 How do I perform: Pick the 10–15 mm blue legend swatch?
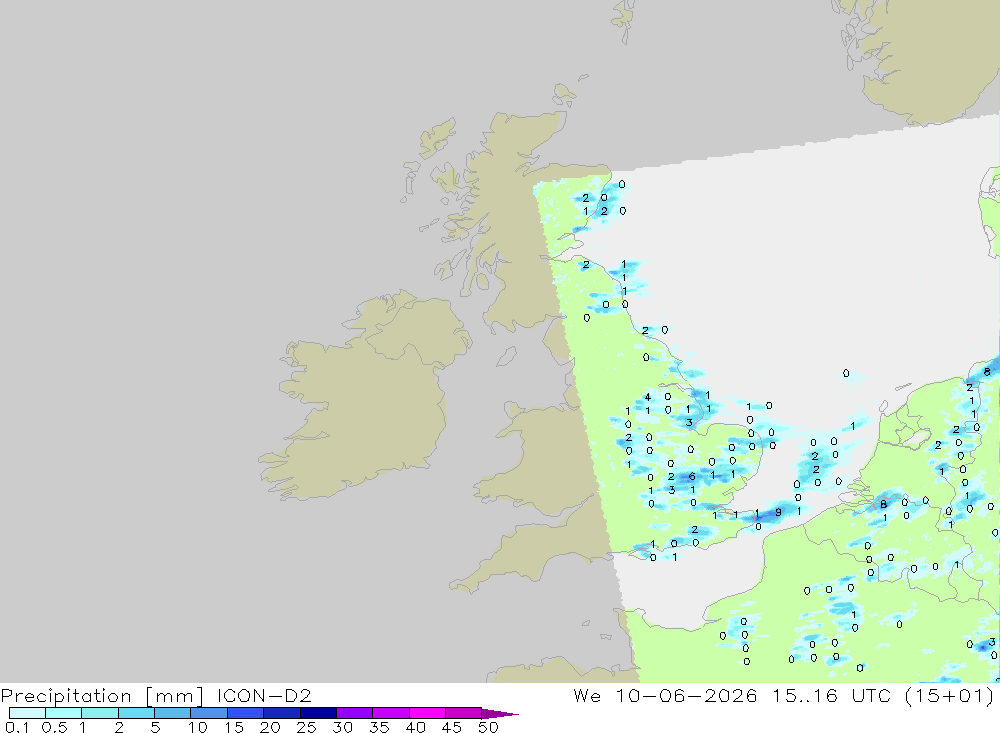tap(209, 713)
